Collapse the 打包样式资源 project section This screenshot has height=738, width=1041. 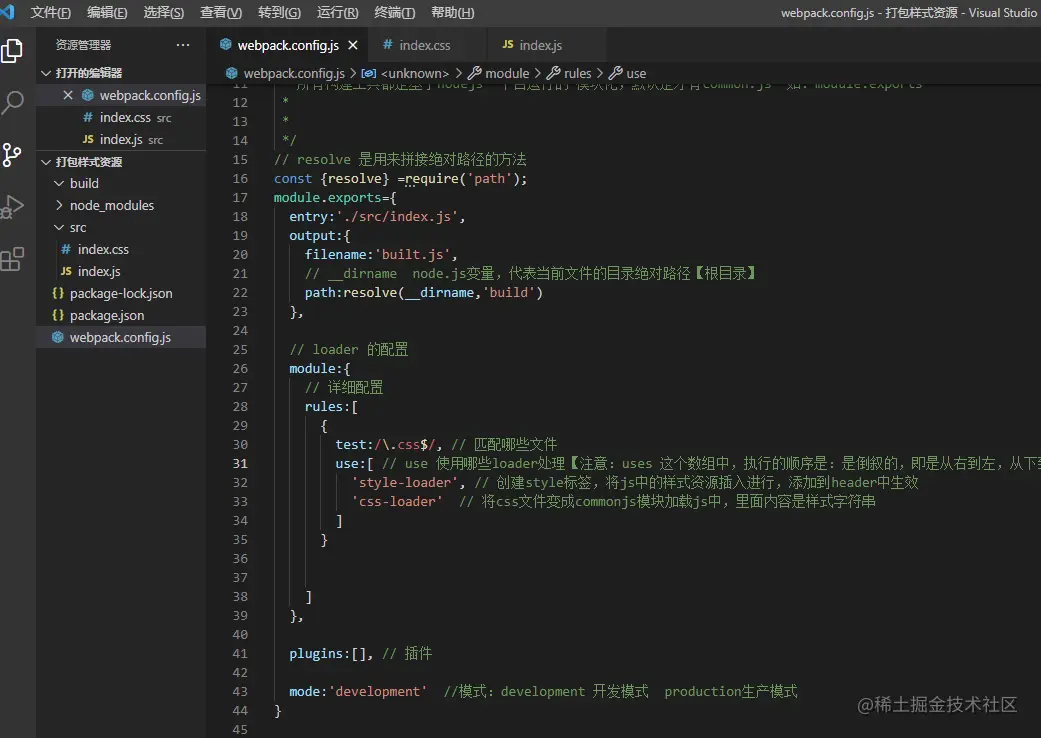coord(121,162)
